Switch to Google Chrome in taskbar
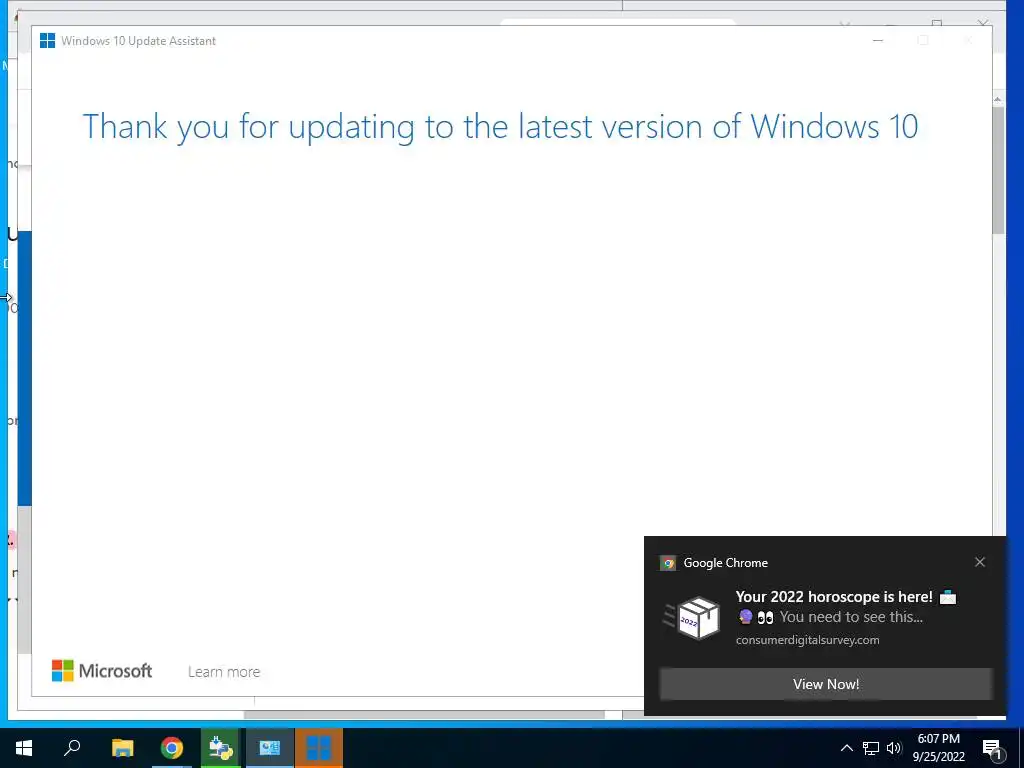This screenshot has width=1024, height=768. [172, 748]
